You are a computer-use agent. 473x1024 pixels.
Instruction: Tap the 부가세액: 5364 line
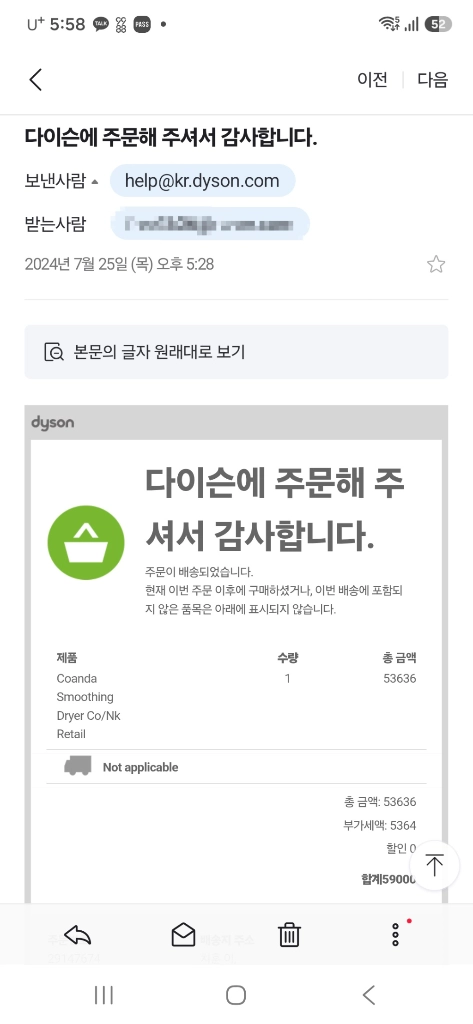(380, 825)
